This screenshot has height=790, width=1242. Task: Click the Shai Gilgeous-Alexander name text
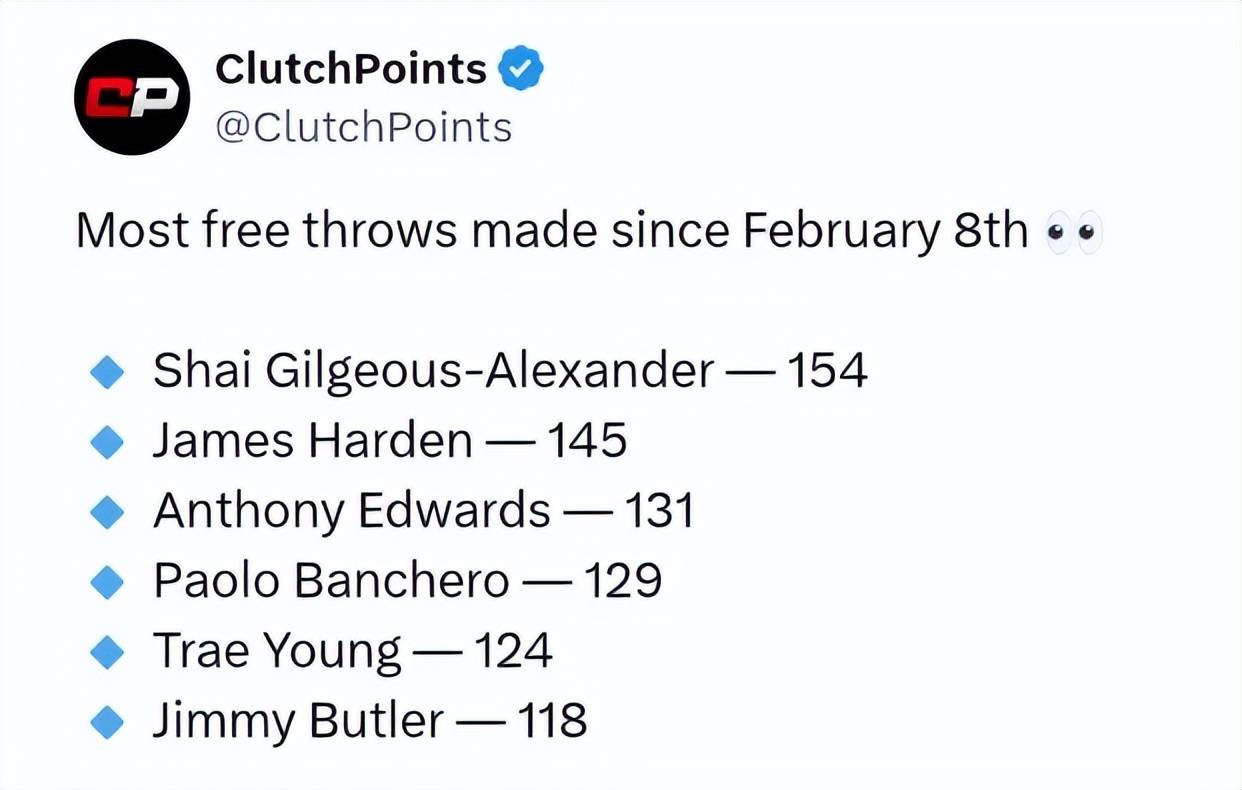(433, 372)
